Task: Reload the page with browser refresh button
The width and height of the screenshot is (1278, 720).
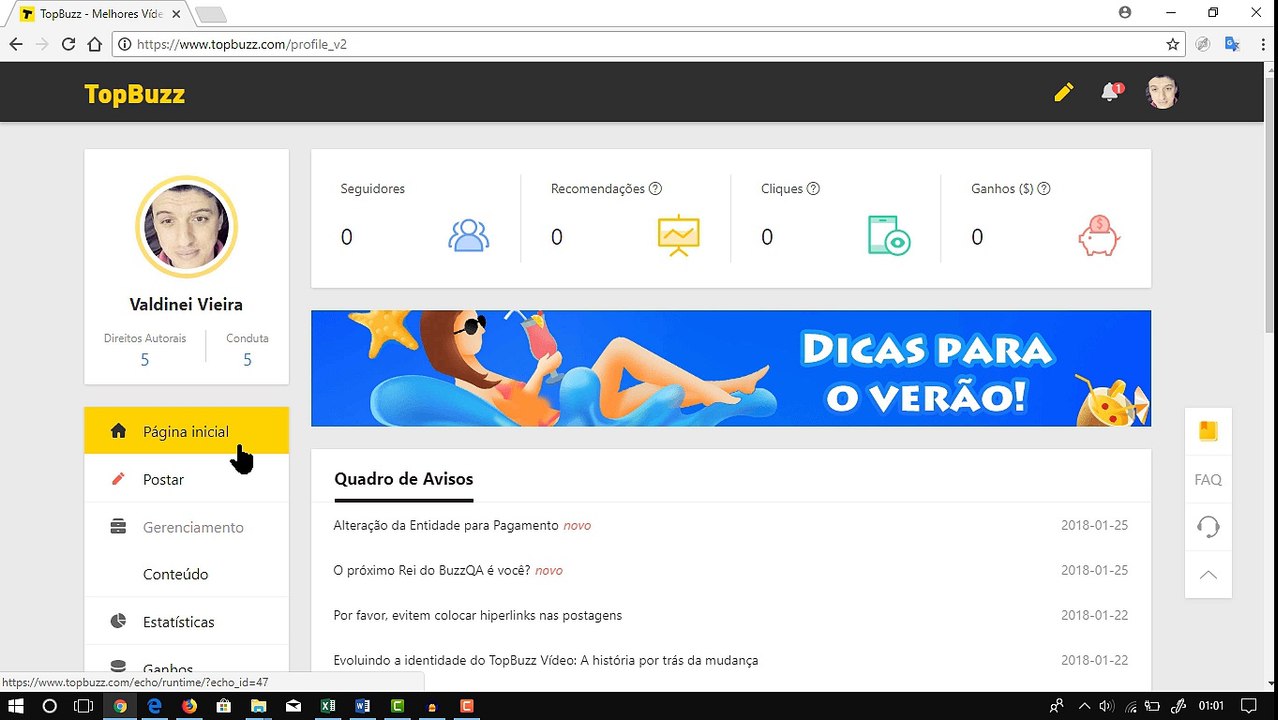Action: (68, 44)
